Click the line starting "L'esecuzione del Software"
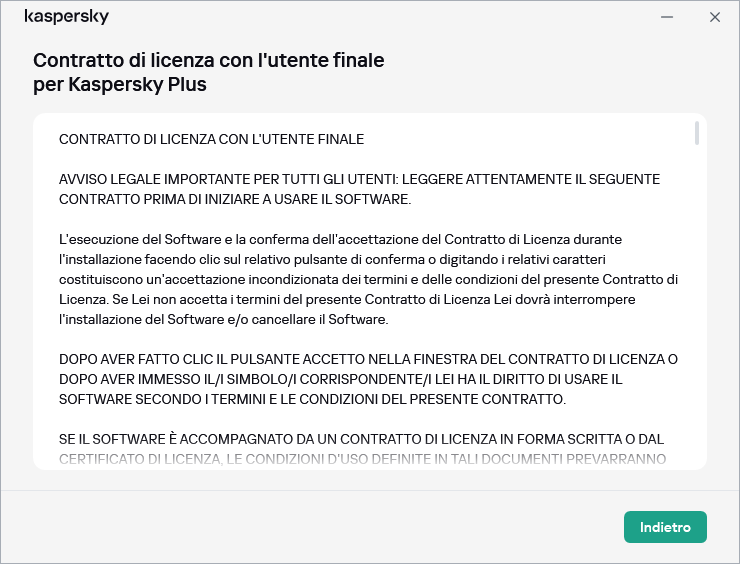 (x=340, y=239)
